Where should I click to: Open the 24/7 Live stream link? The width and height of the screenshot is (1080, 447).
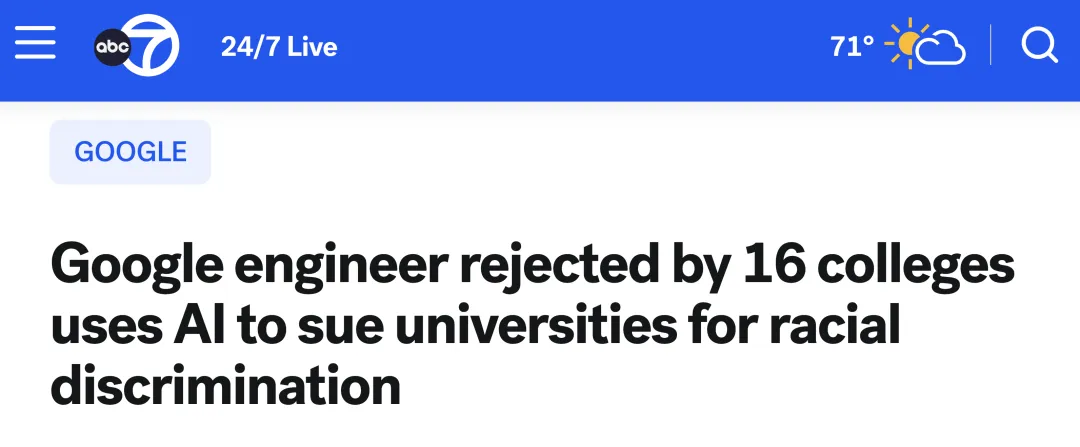279,47
